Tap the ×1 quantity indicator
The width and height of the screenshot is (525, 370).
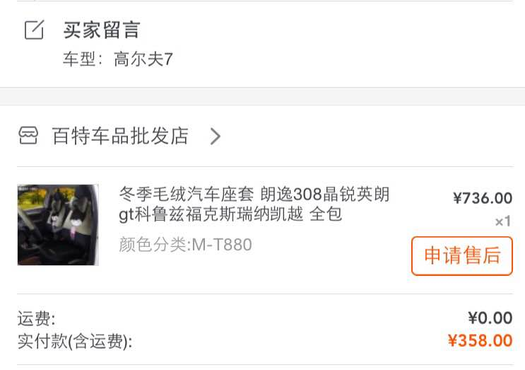tap(503, 221)
